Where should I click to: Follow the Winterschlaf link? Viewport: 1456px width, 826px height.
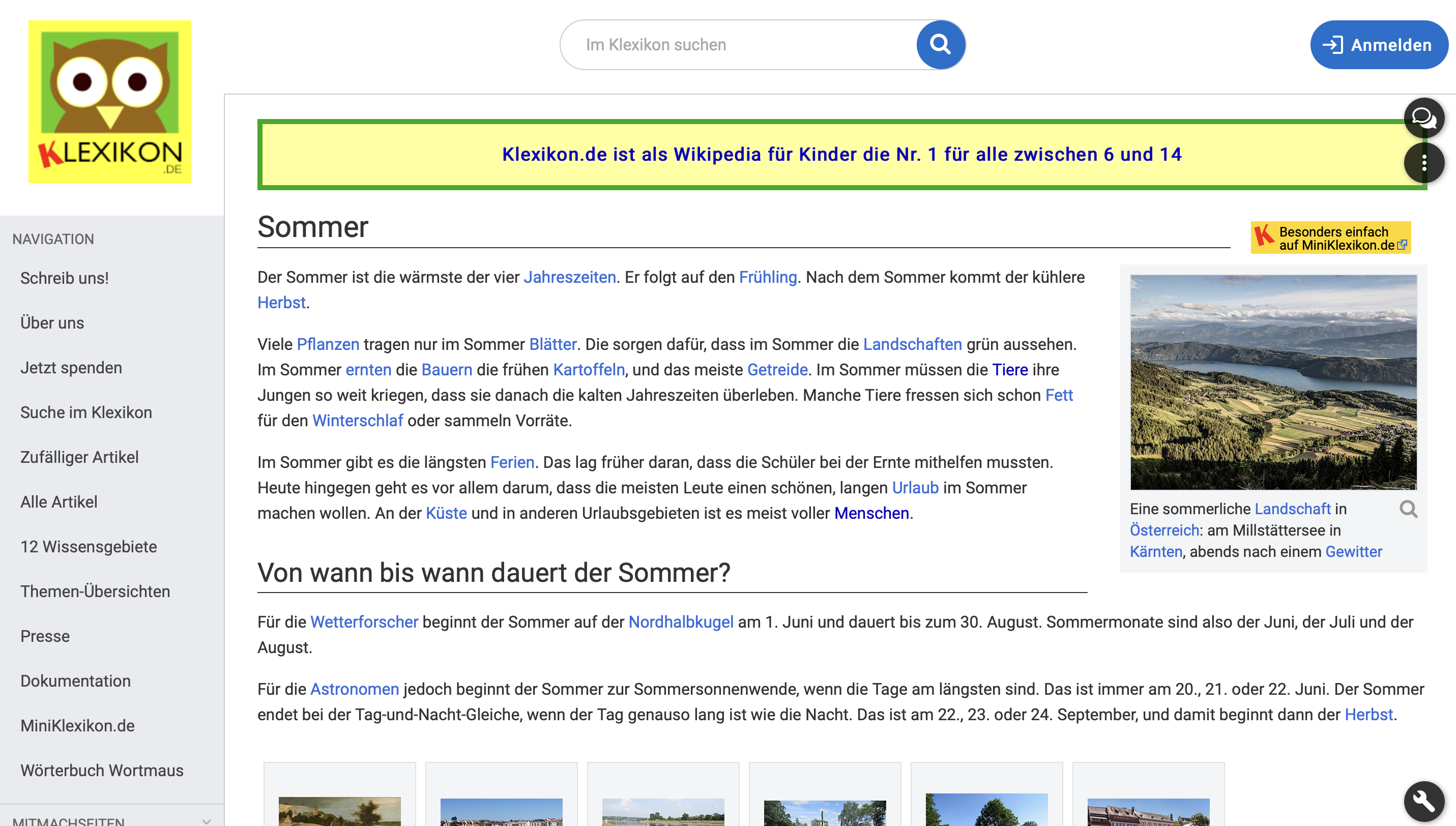358,421
